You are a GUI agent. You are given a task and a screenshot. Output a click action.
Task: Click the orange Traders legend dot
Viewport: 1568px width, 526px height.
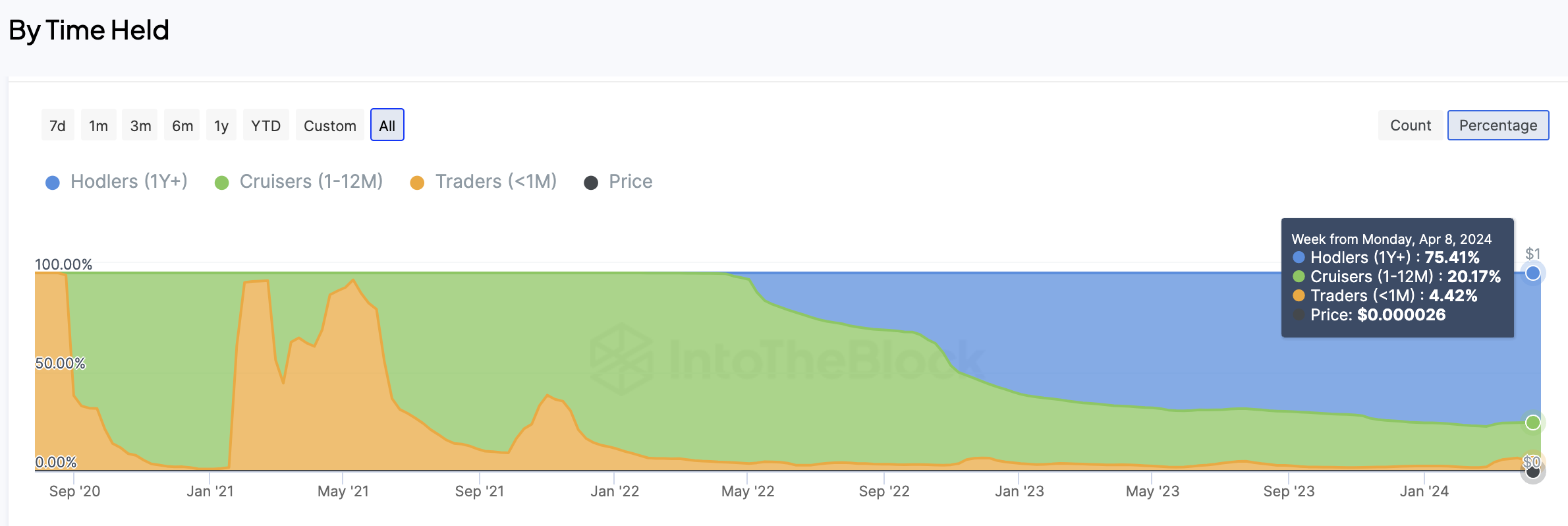click(x=417, y=183)
